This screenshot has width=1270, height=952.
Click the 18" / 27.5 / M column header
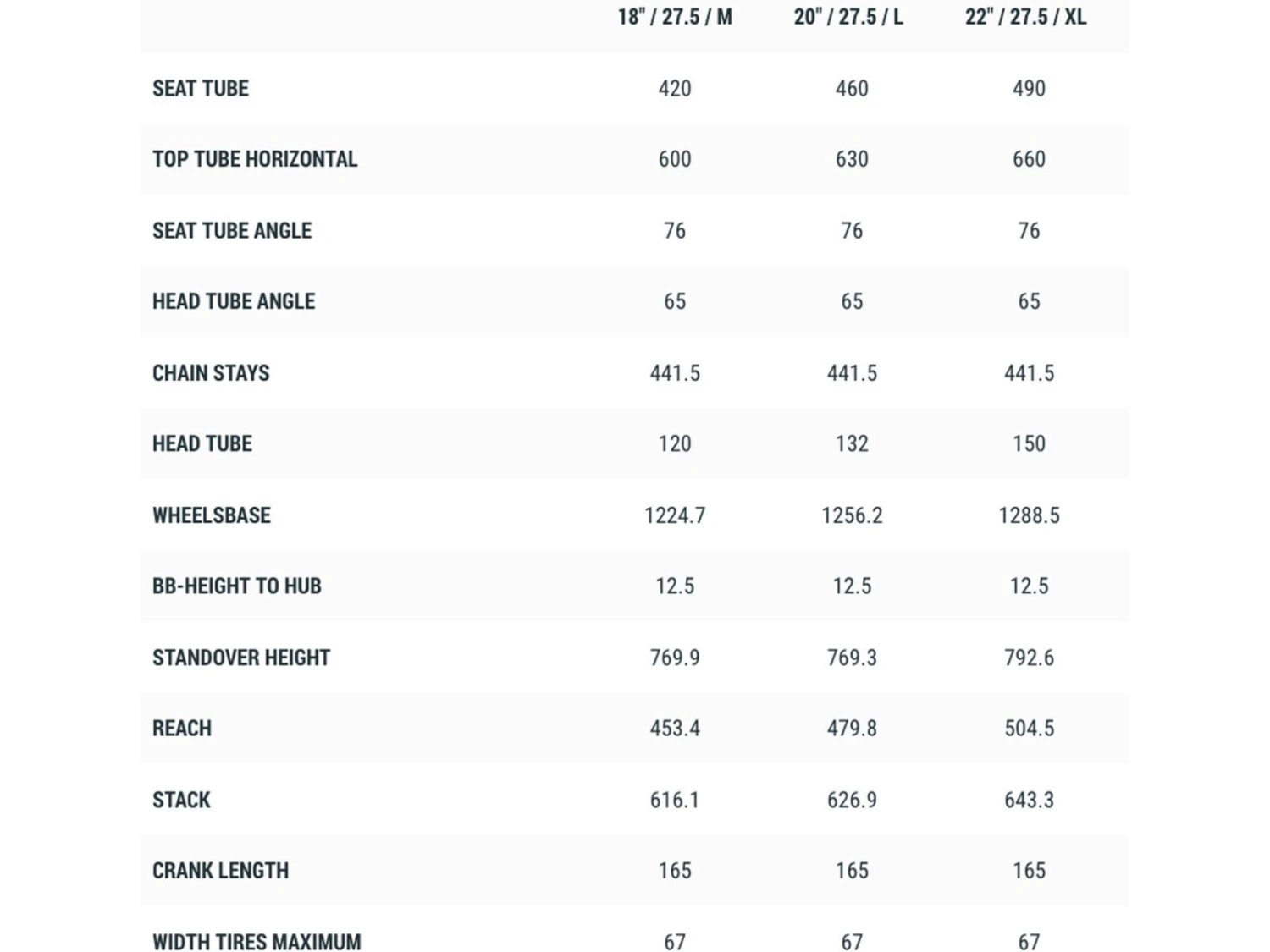click(x=675, y=17)
